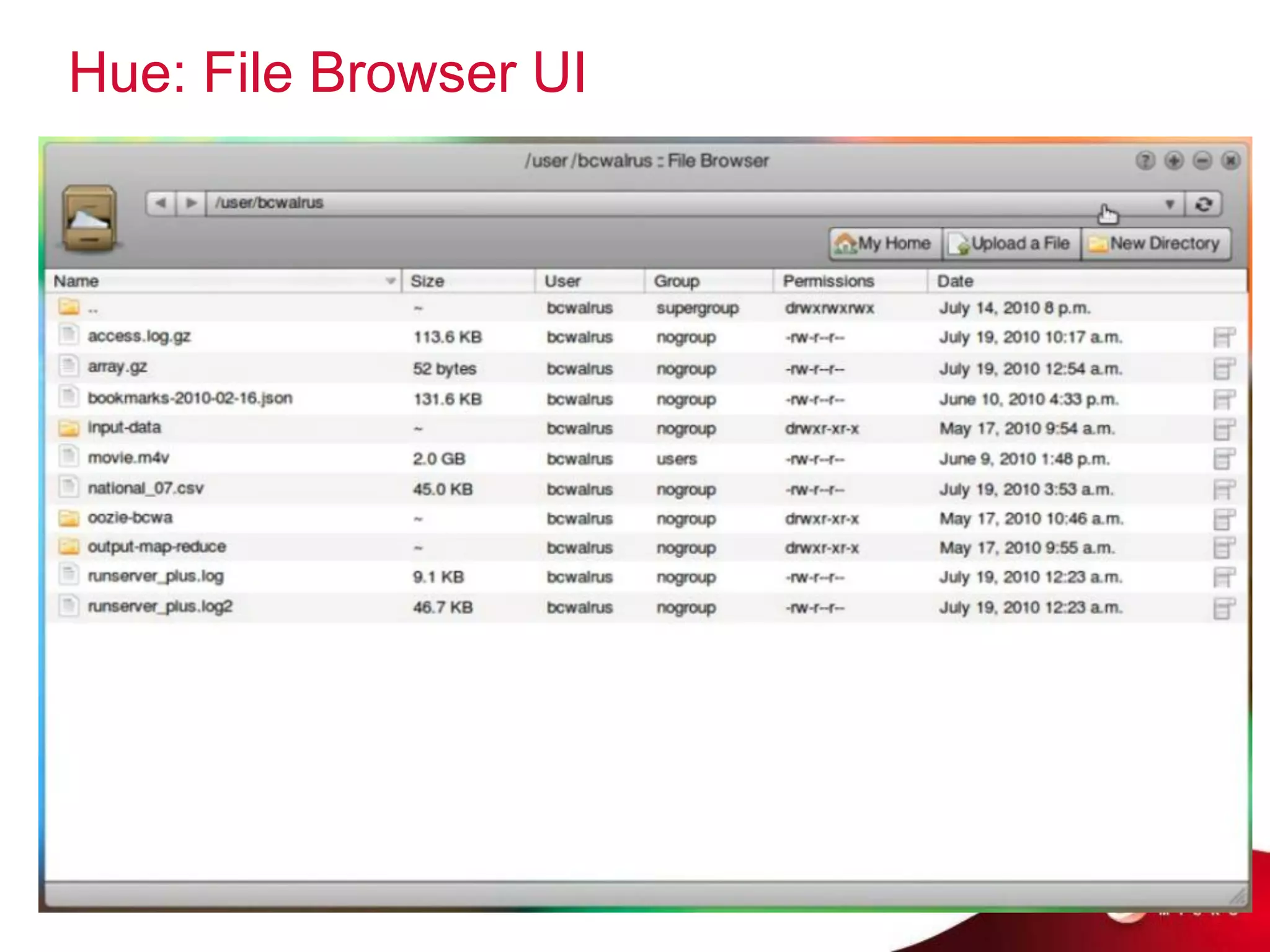Open actions menu icon for runserver_plus.log2 row
1270x952 pixels.
(1223, 608)
